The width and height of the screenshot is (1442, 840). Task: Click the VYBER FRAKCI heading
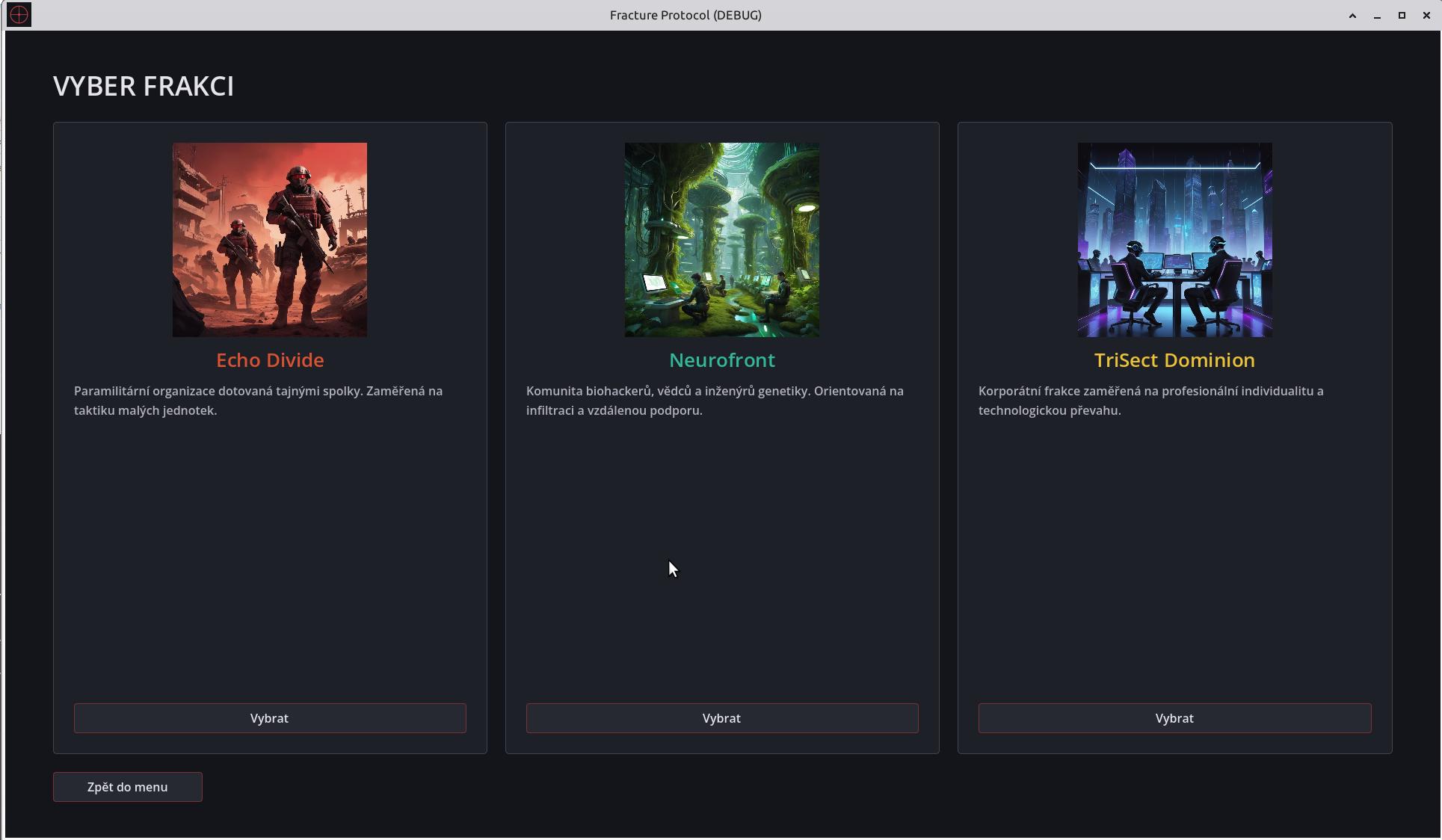point(144,86)
